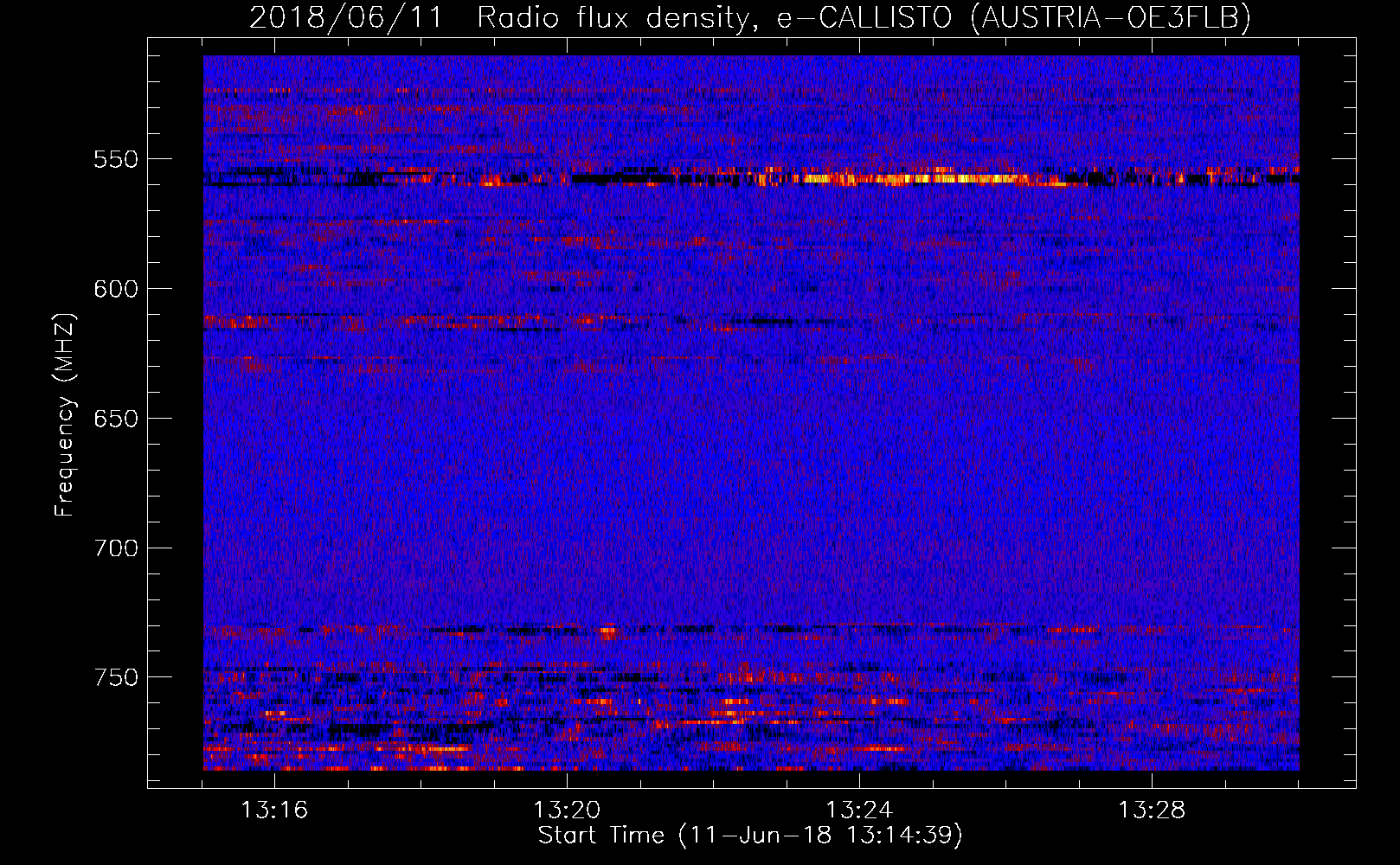Click the bright yellow emission band near 557 MHz

917,179
